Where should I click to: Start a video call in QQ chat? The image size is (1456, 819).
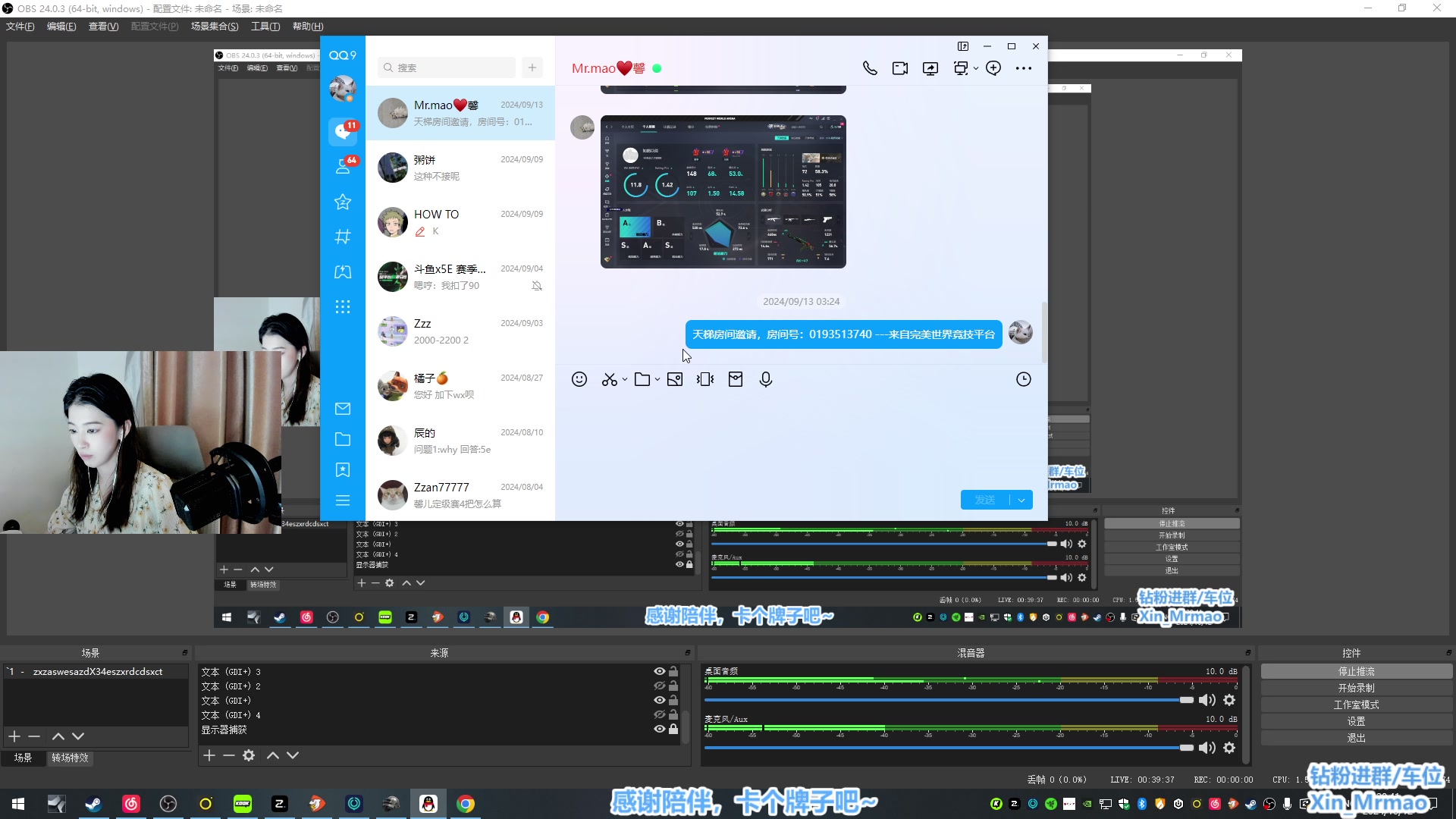(900, 68)
